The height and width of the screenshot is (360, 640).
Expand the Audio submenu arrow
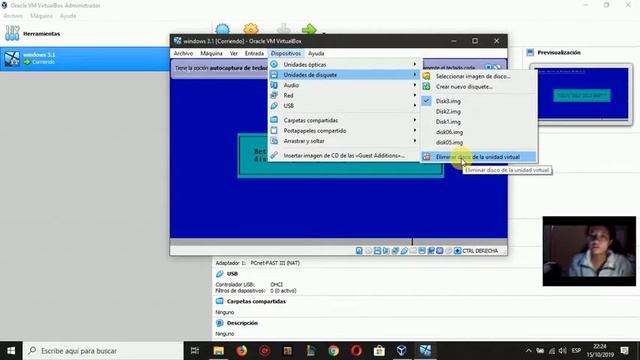coord(415,85)
